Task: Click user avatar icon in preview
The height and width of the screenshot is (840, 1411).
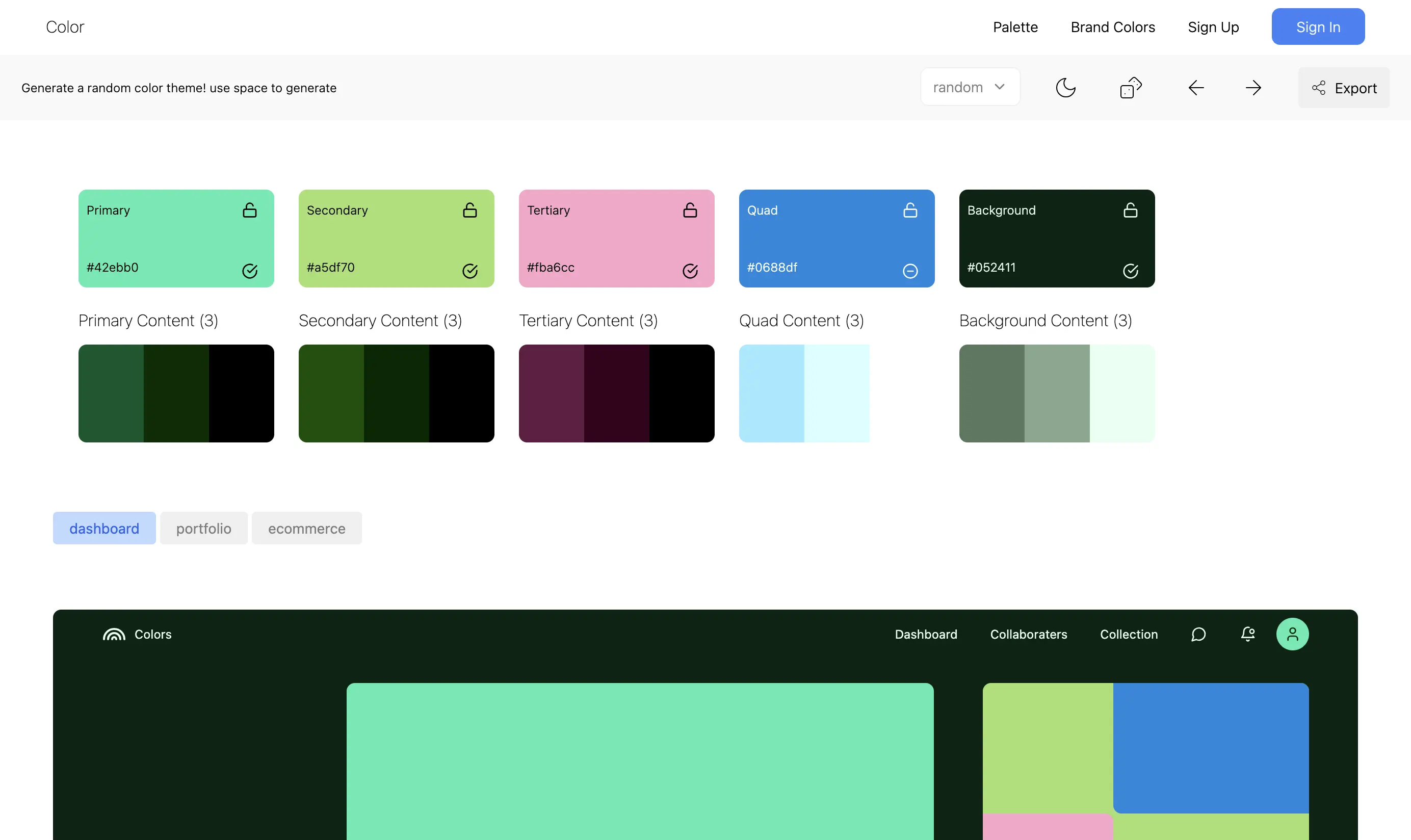Action: point(1292,635)
